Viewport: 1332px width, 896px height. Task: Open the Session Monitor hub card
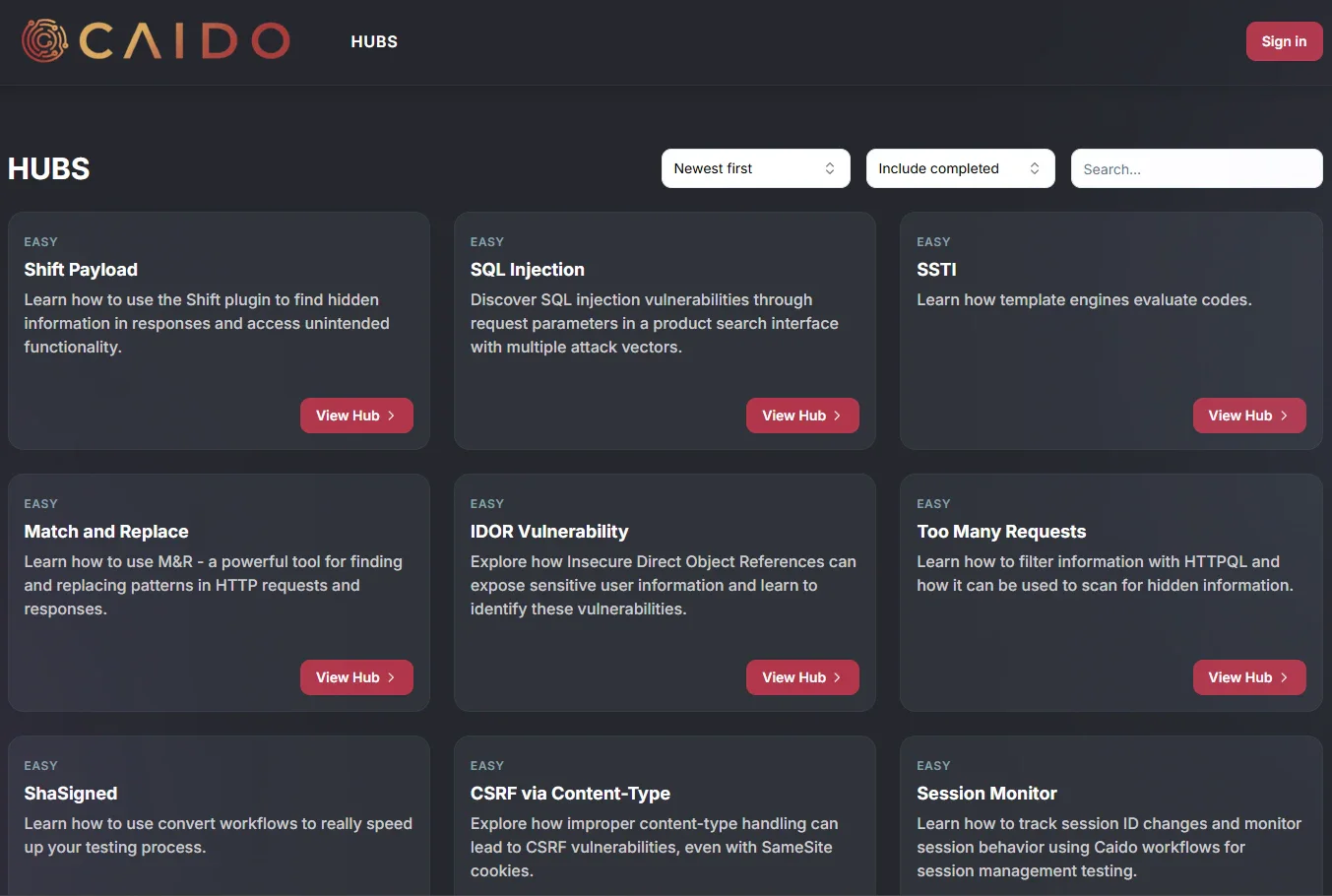(986, 794)
